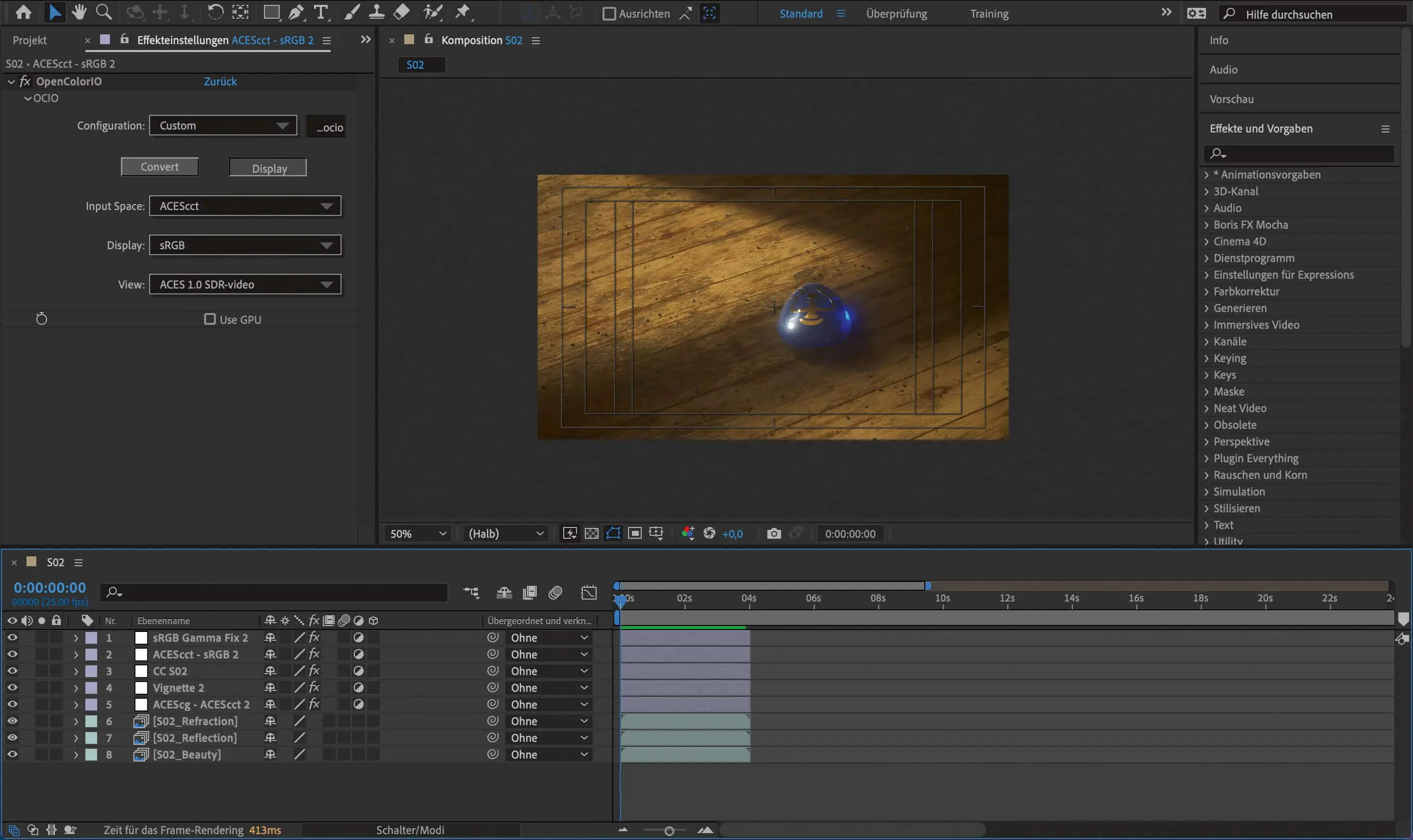The image size is (1413, 840).
Task: Toggle transparency grid in viewer
Action: point(591,534)
